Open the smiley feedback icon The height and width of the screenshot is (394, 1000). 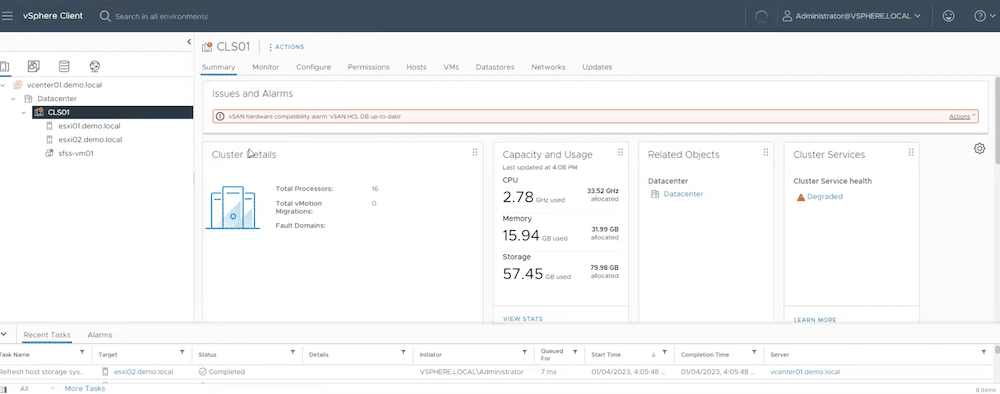click(948, 16)
